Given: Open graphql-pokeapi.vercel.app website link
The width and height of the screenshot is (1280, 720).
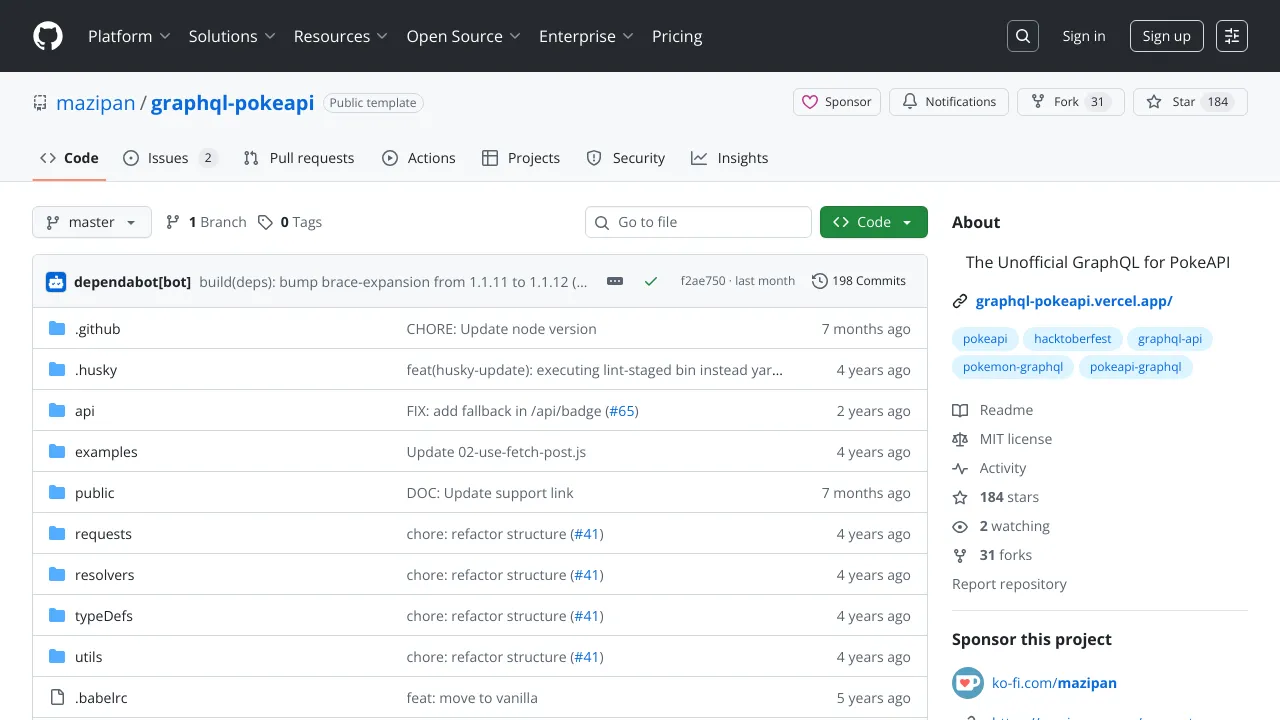Looking at the screenshot, I should coord(1074,301).
